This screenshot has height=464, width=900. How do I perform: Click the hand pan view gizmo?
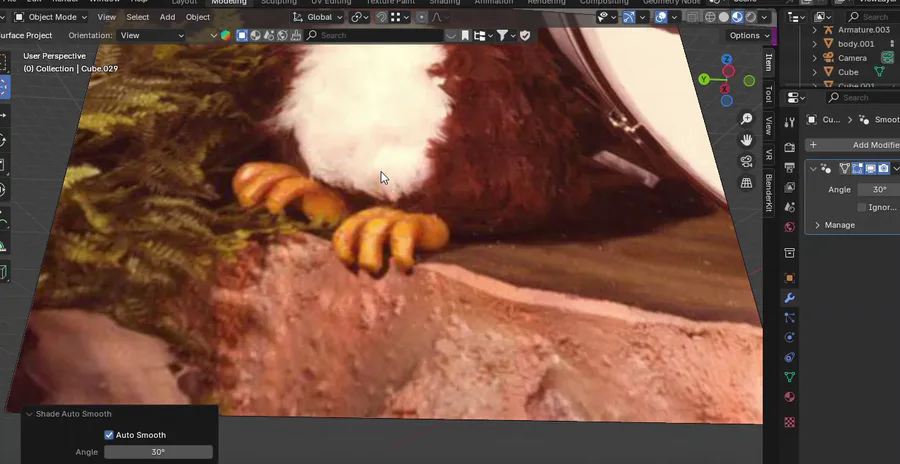(746, 140)
